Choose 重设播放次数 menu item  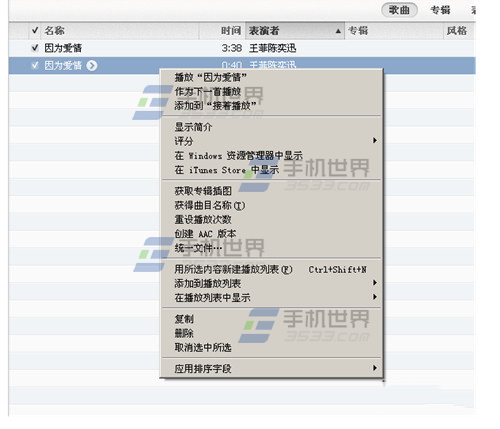(271, 220)
